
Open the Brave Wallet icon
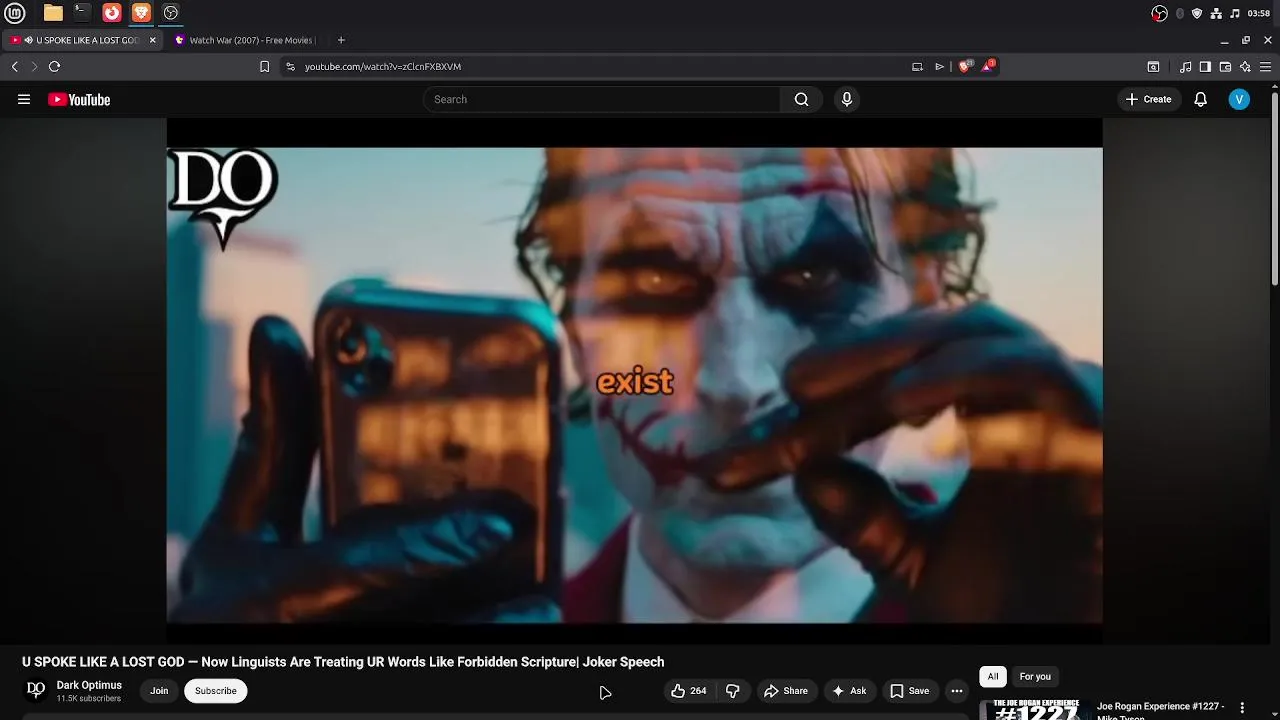(x=1225, y=67)
